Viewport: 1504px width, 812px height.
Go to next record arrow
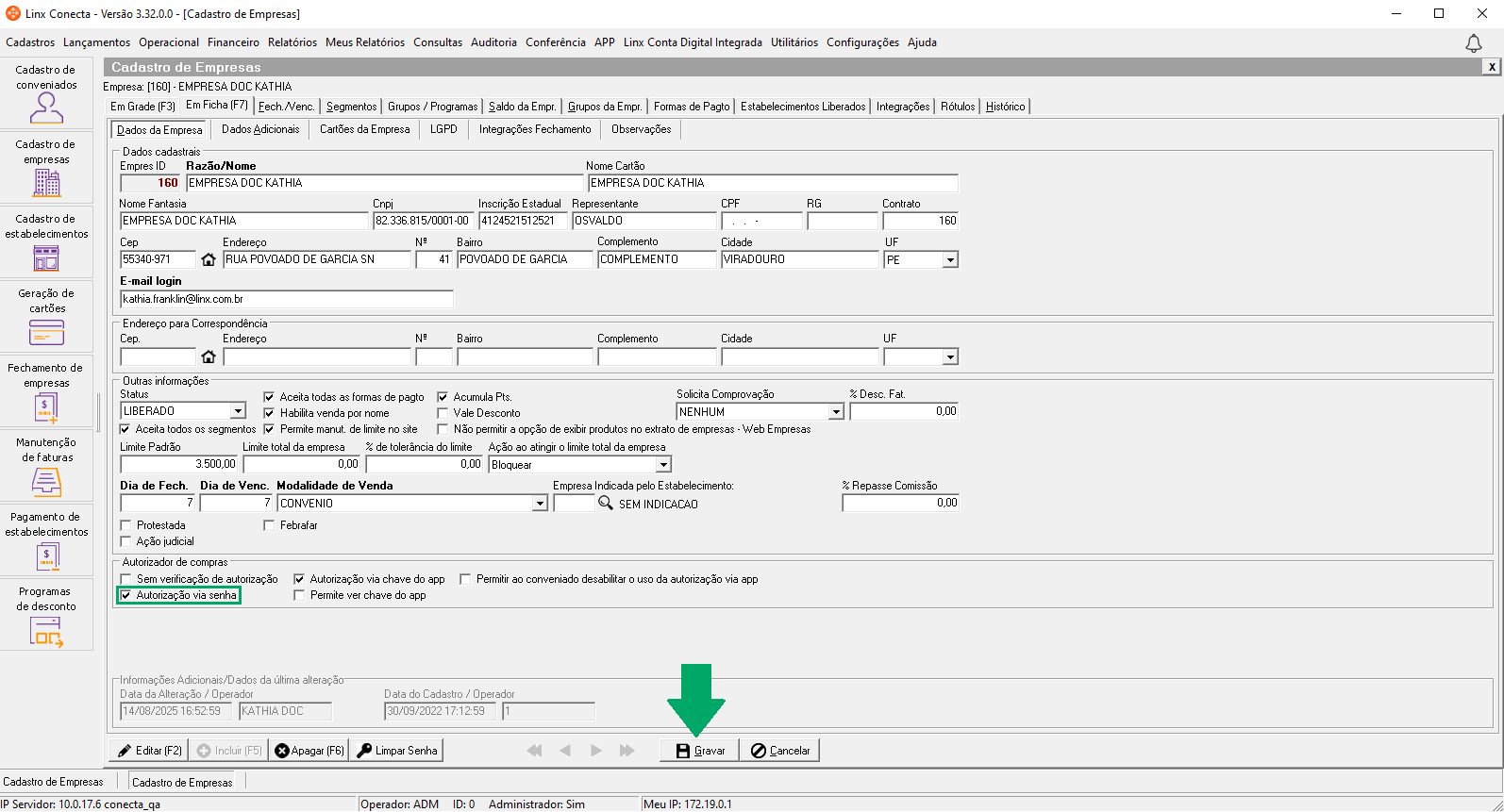[x=596, y=751]
